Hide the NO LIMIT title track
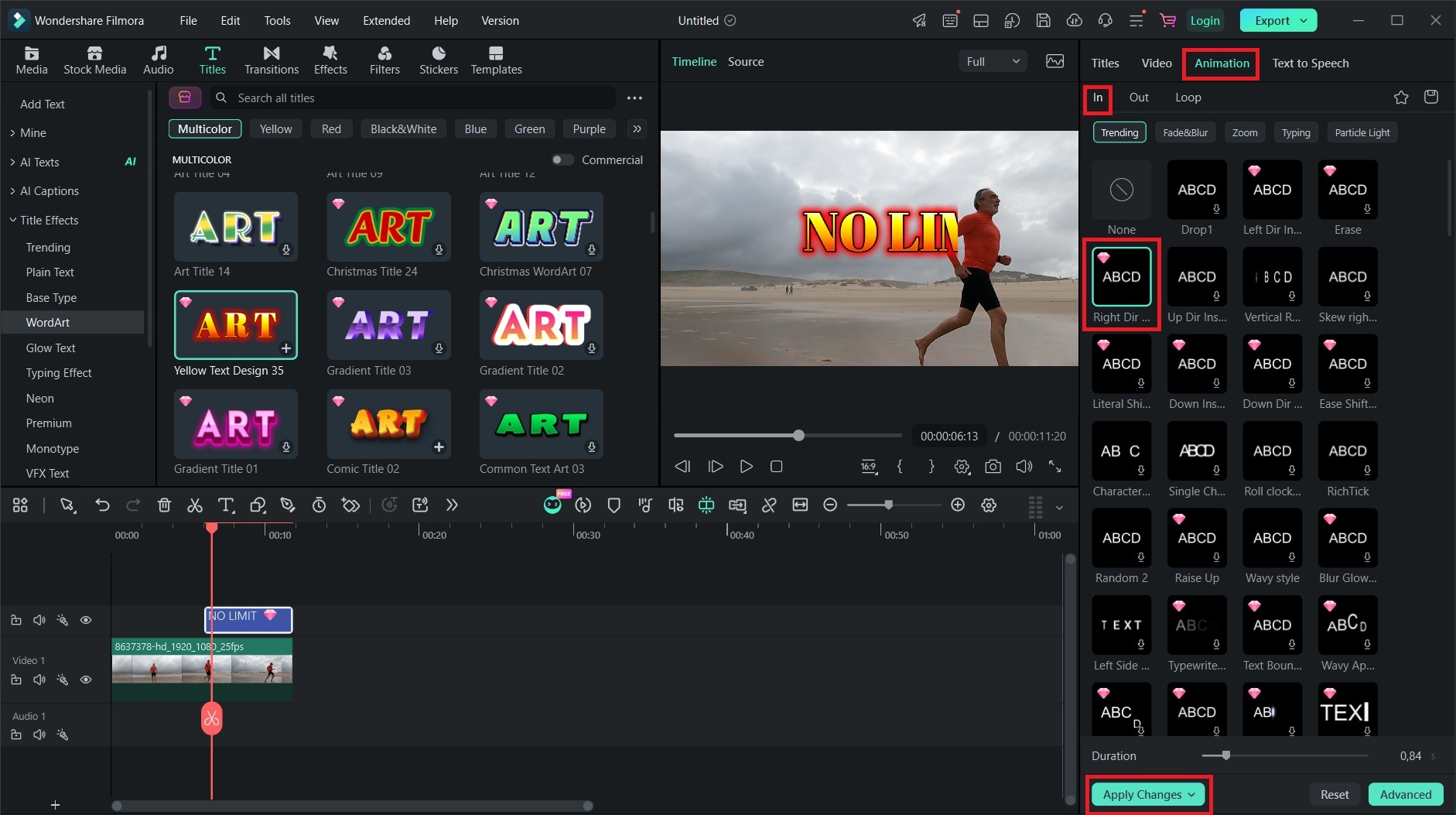This screenshot has width=1456, height=815. coord(86,620)
